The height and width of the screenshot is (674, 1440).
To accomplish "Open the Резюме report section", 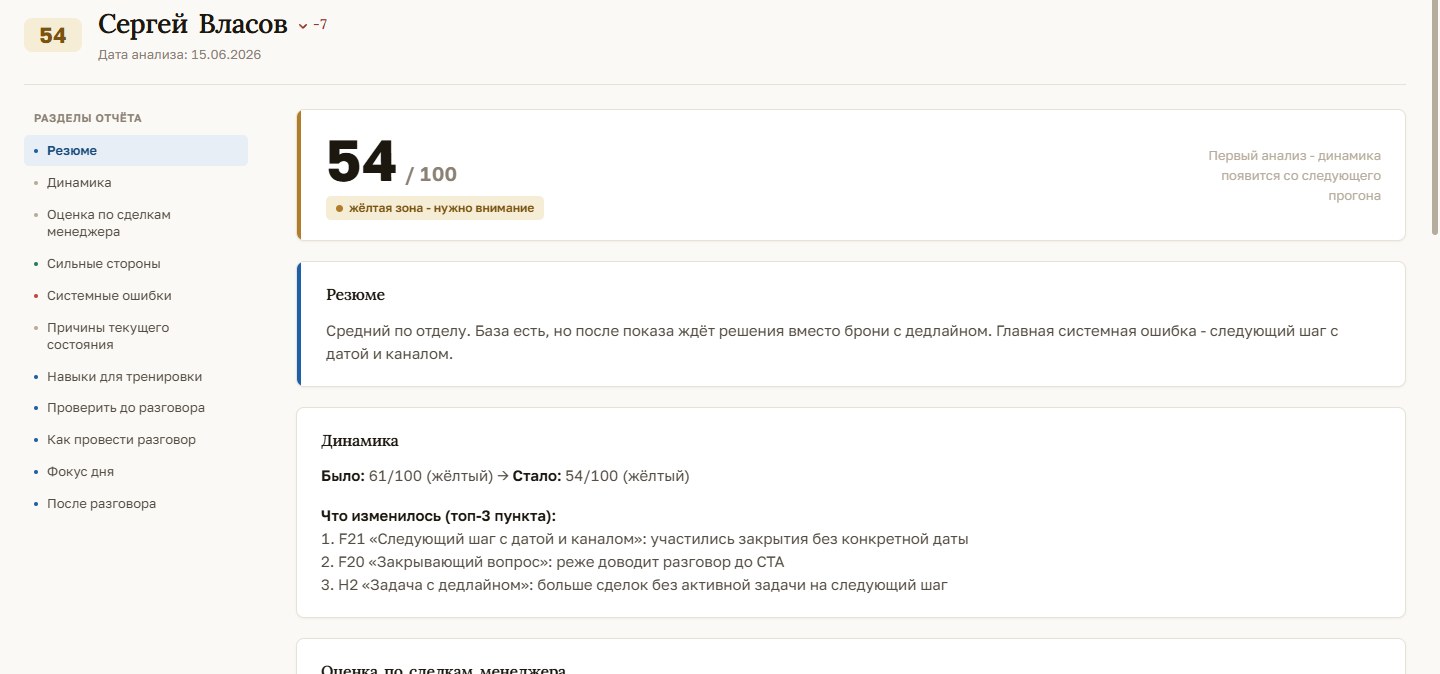I will 136,151.
